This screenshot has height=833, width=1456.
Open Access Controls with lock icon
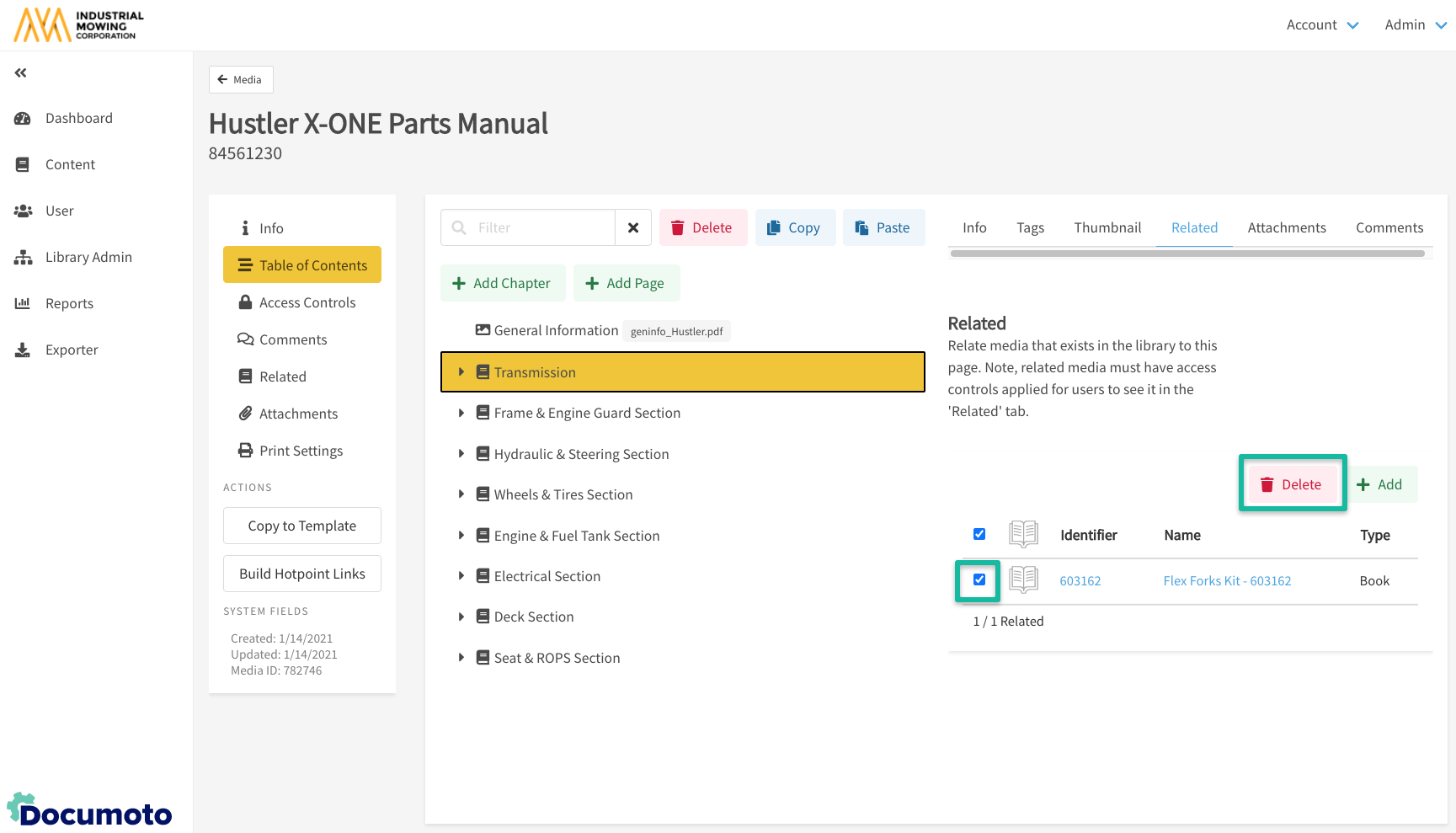(307, 302)
